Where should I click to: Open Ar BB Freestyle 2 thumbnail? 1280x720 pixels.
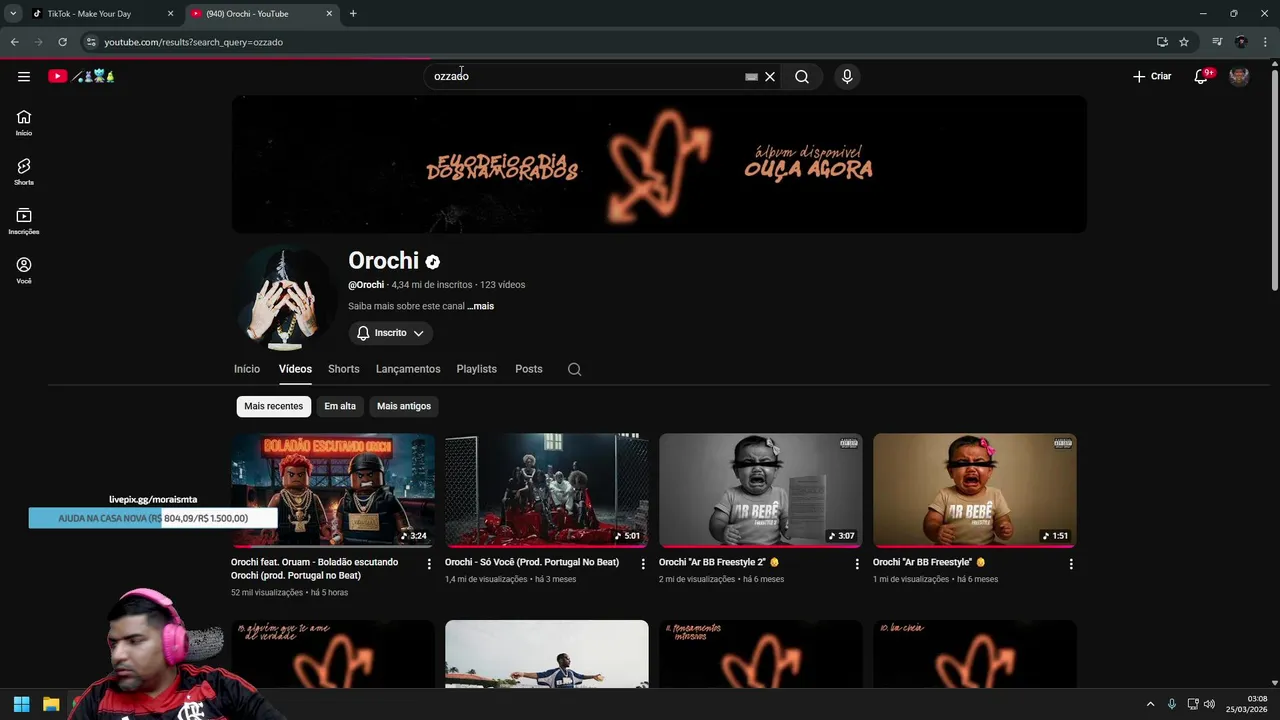tap(761, 490)
